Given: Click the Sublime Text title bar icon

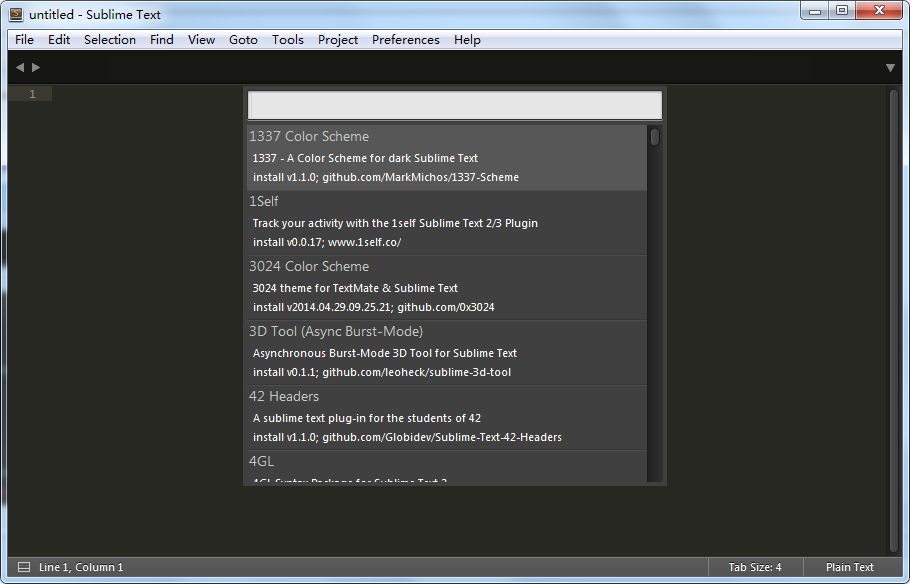Looking at the screenshot, I should click(x=16, y=15).
